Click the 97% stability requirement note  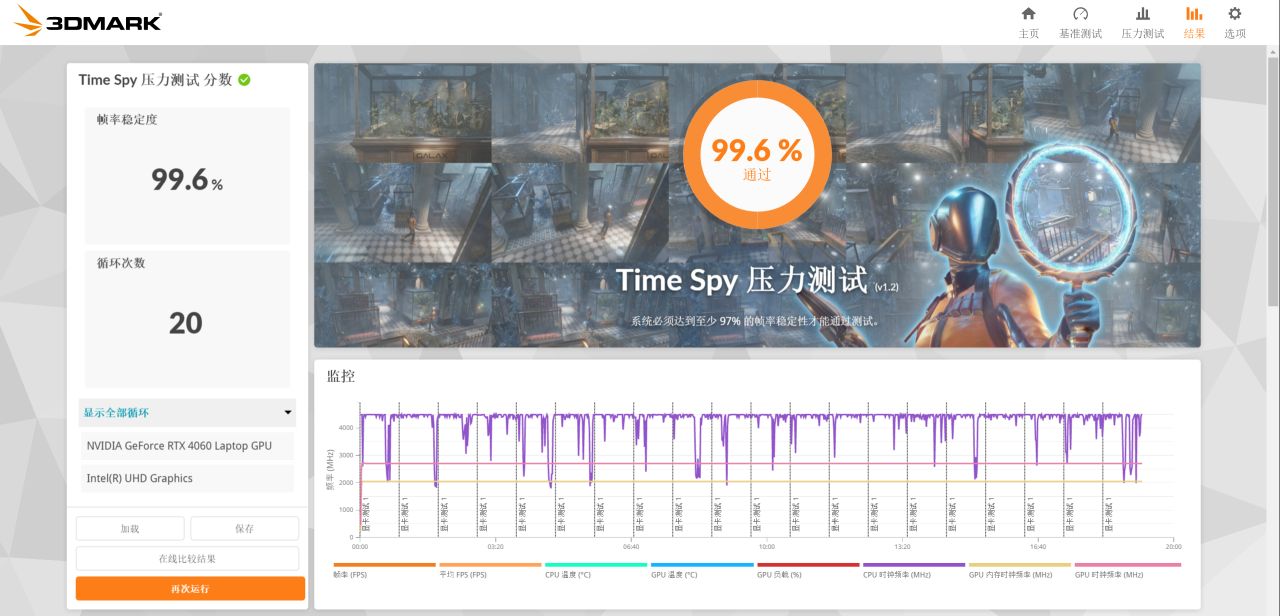tap(757, 322)
